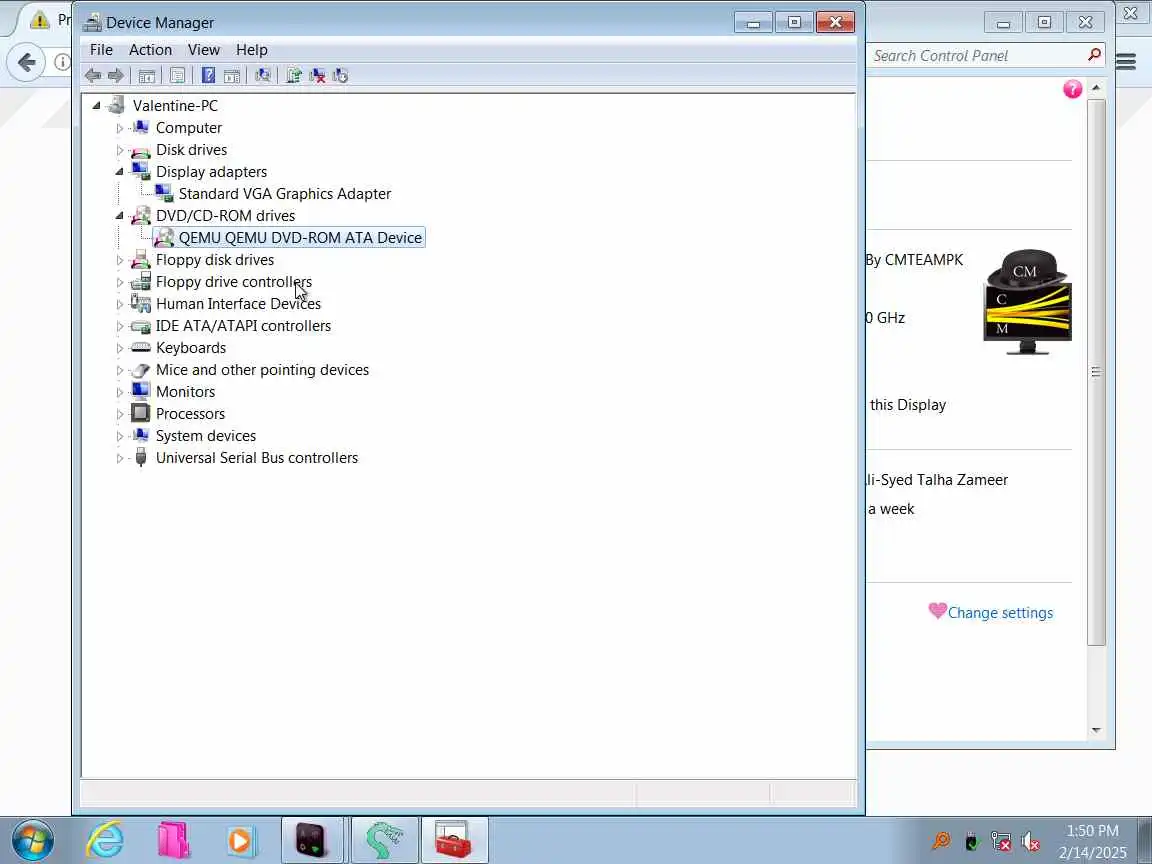The width and height of the screenshot is (1152, 864).
Task: Expand the Disk drives category
Action: click(x=119, y=150)
